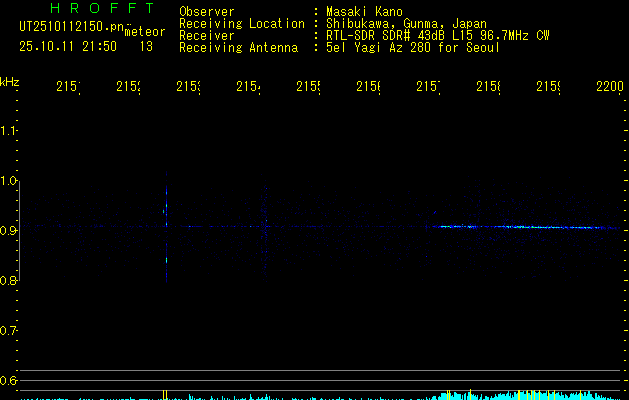Click the 0.9 frequency axis label
629x400 pixels.
click(x=8, y=231)
